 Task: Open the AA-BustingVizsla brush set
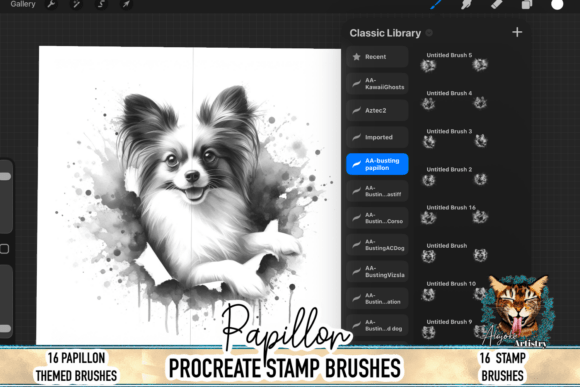click(x=377, y=272)
